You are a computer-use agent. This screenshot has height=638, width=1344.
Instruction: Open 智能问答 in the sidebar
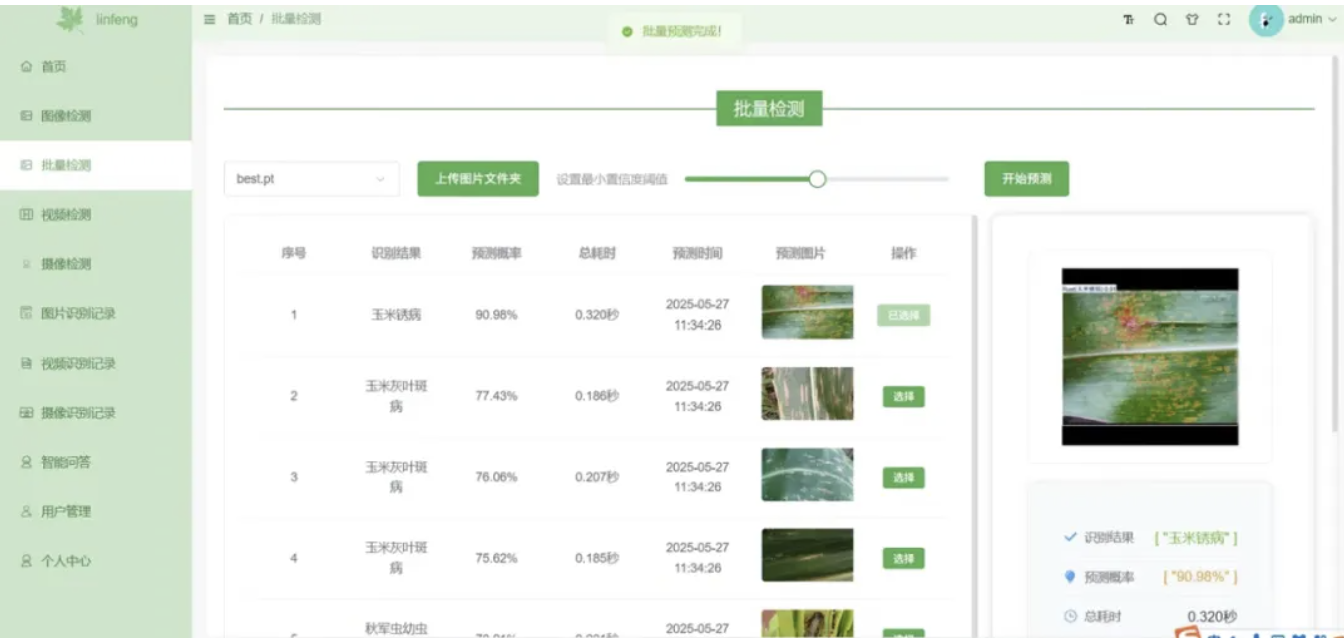click(96, 462)
